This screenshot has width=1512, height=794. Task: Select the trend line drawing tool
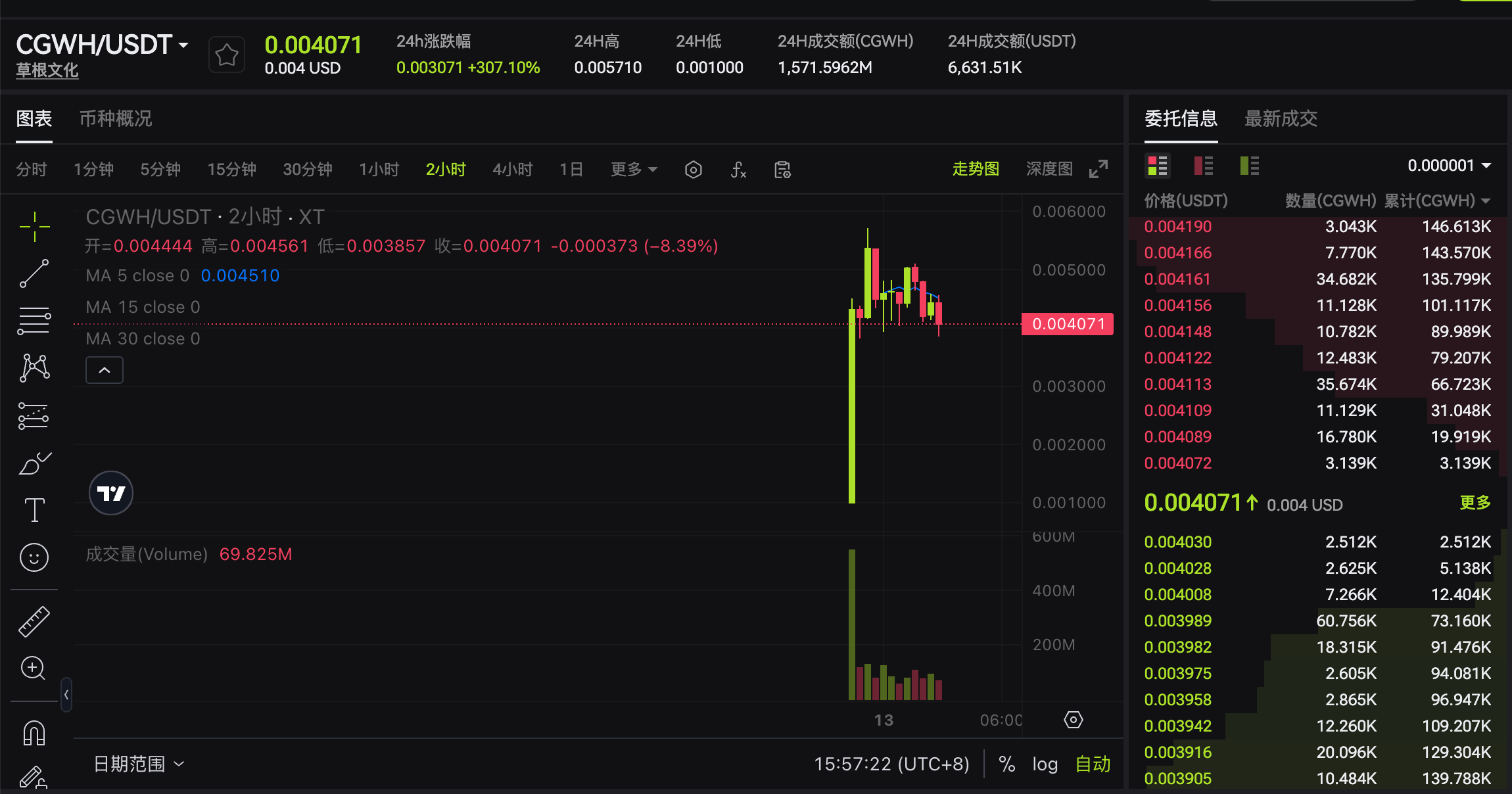34,273
